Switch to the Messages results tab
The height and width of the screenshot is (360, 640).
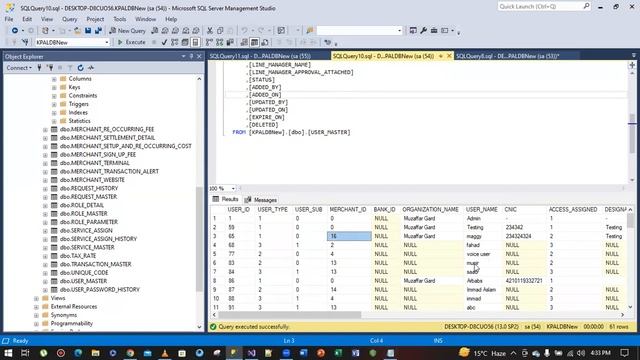[261, 200]
